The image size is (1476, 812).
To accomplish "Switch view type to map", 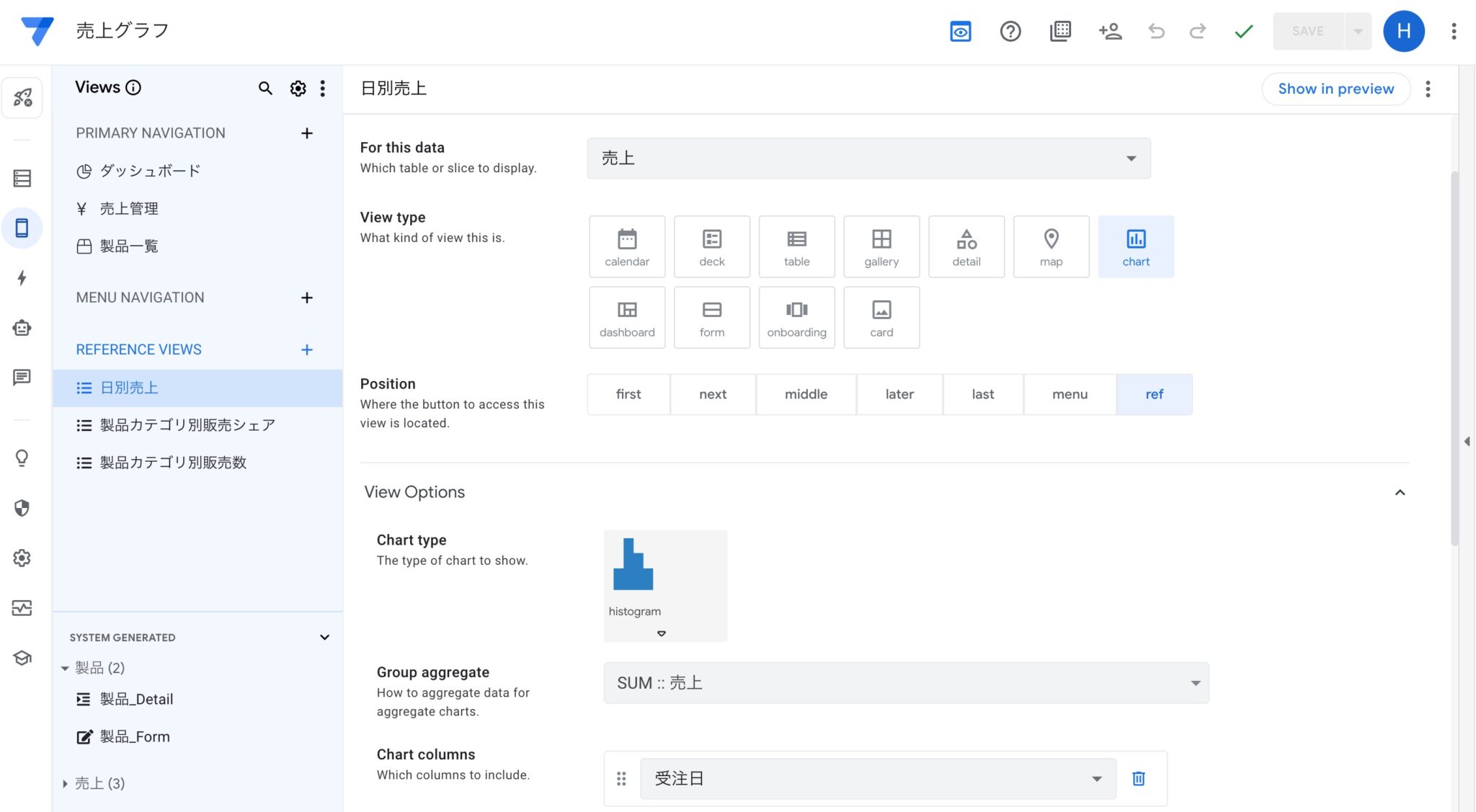I will 1051,246.
